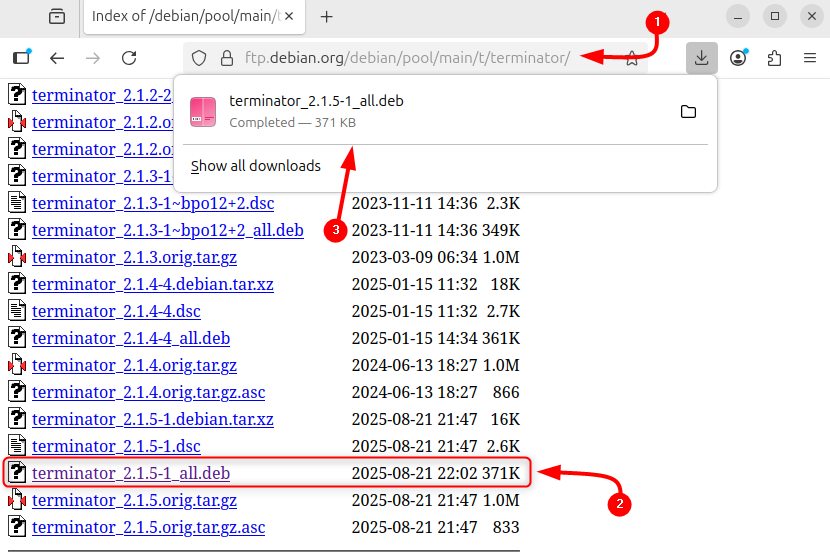
Task: Open terminator_2.1.5-1.dsc file link
Action: pyautogui.click(x=116, y=446)
